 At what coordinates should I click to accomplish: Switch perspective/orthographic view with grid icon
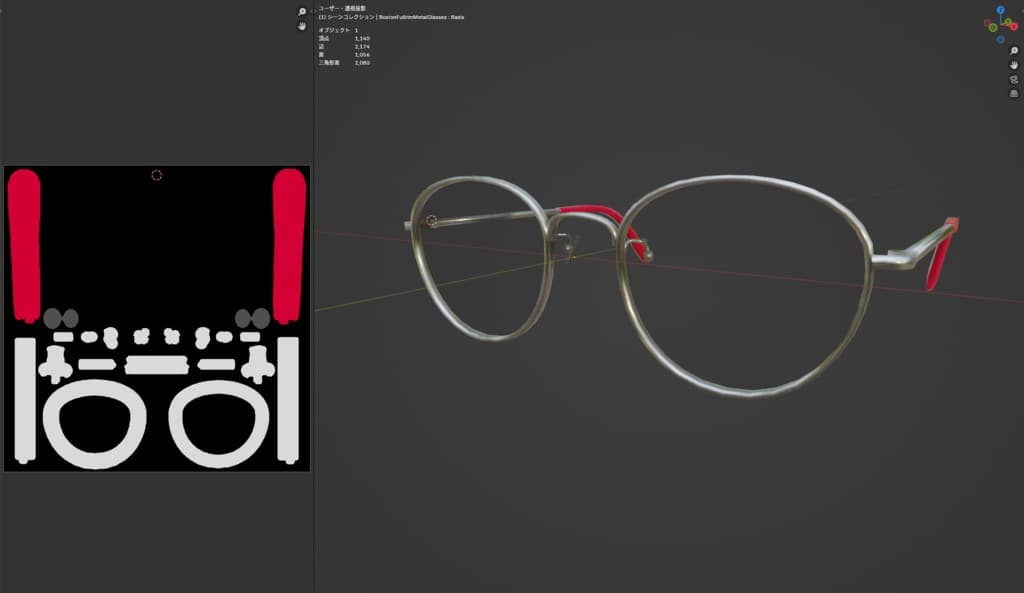pos(1014,94)
